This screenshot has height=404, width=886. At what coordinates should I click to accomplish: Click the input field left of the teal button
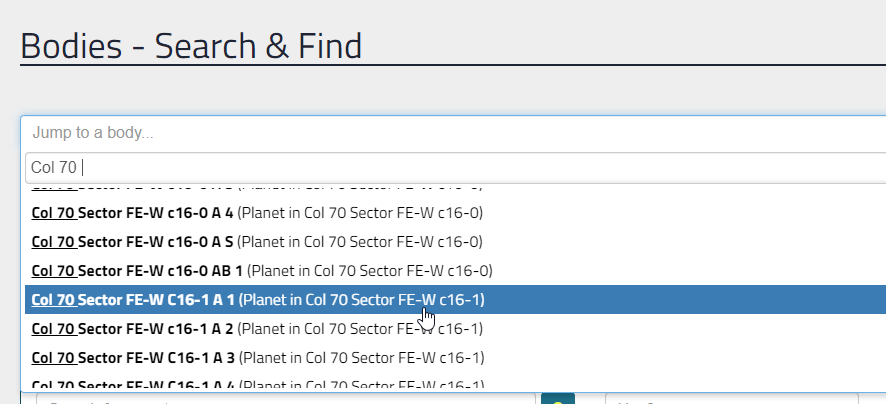pos(286,399)
